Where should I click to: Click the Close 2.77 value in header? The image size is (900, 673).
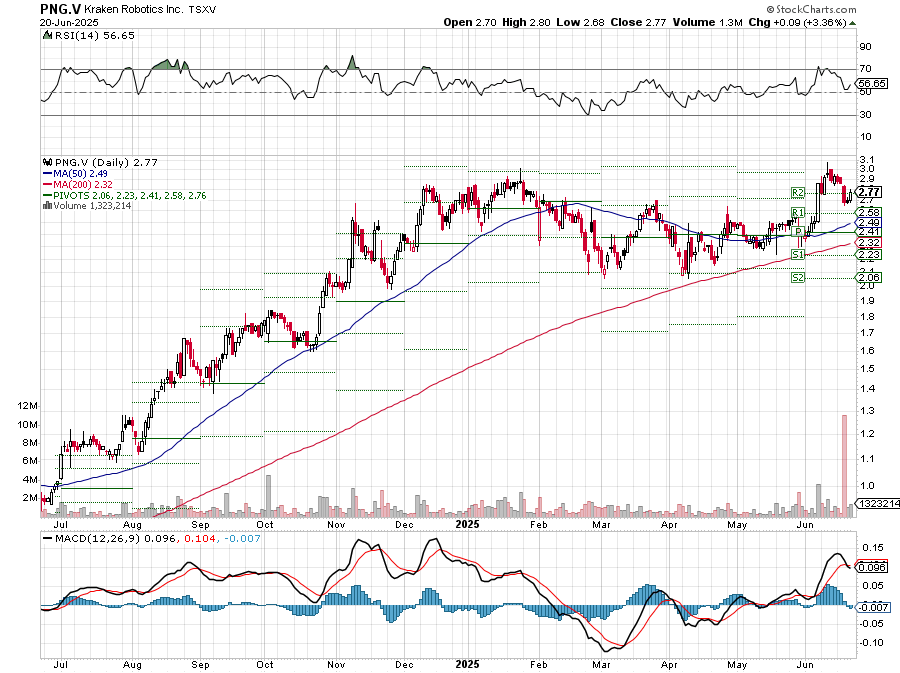click(638, 22)
